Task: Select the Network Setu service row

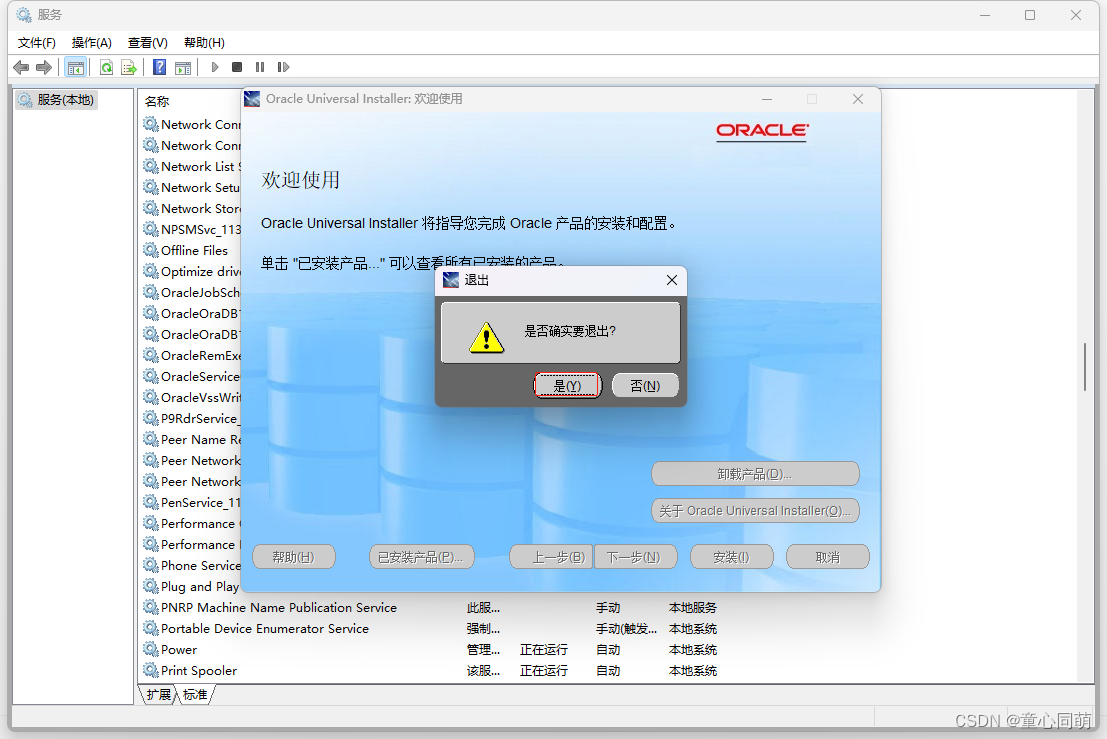Action: pyautogui.click(x=191, y=188)
